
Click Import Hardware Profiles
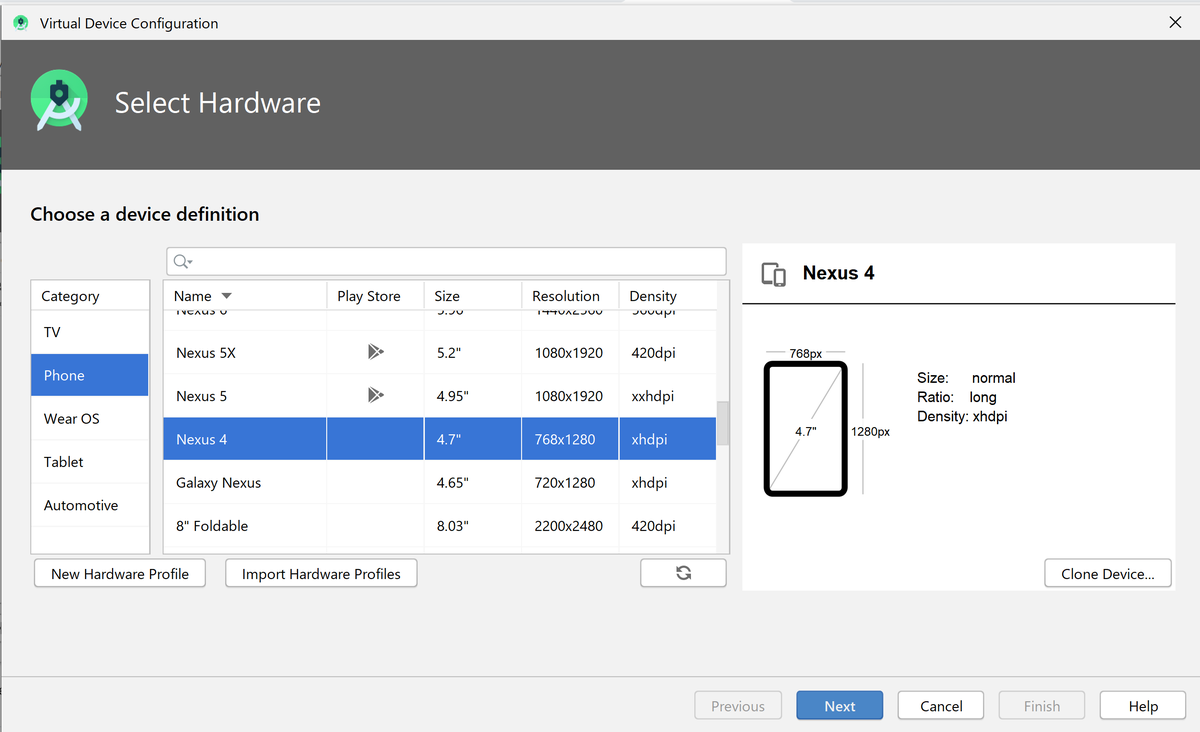321,573
